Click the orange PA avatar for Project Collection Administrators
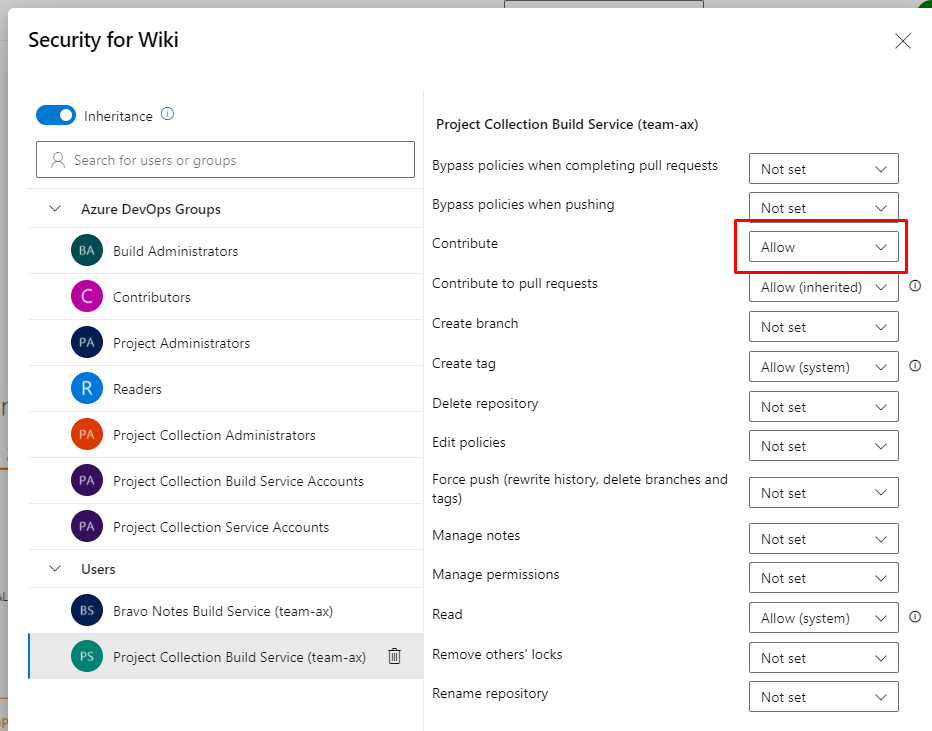This screenshot has height=731, width=932. pyautogui.click(x=87, y=435)
